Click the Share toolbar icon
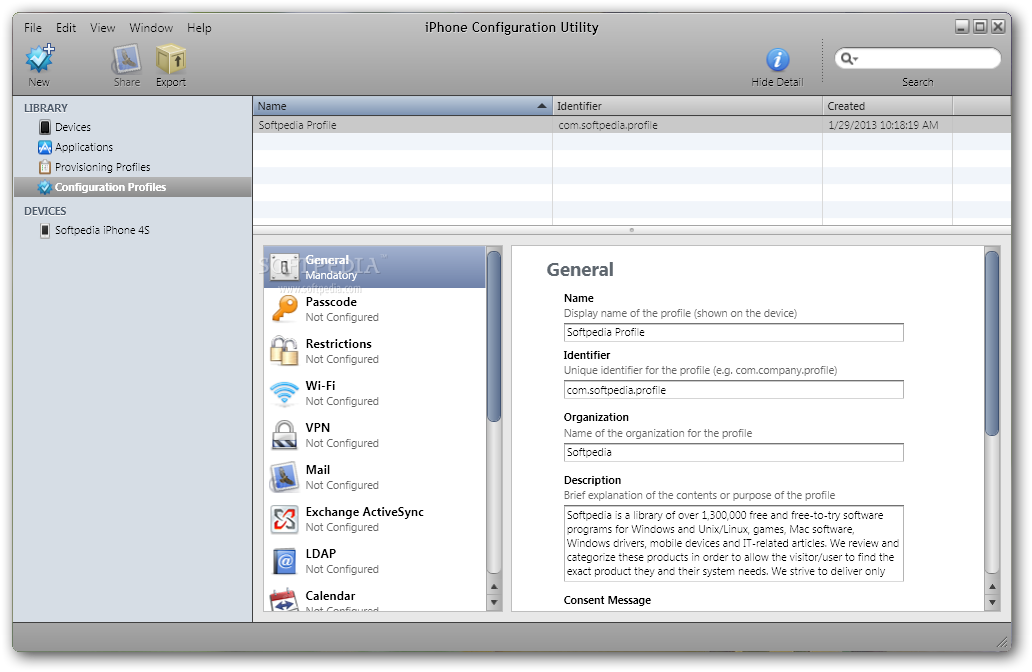This screenshot has height=672, width=1032. click(x=126, y=59)
